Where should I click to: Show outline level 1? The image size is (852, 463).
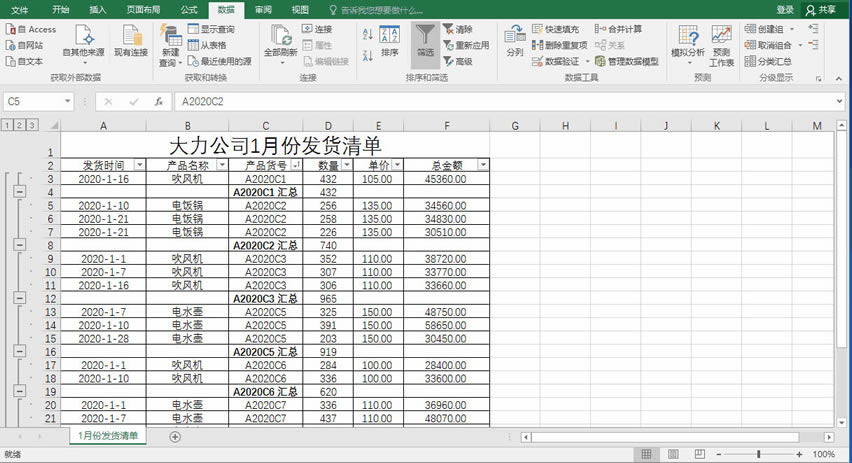pos(7,126)
